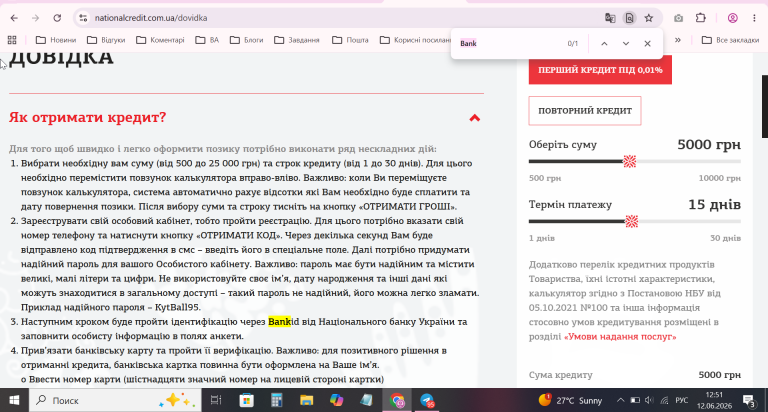Image resolution: width=768 pixels, height=412 pixels.
Task: Go back to the previous page
Action: pos(14,18)
